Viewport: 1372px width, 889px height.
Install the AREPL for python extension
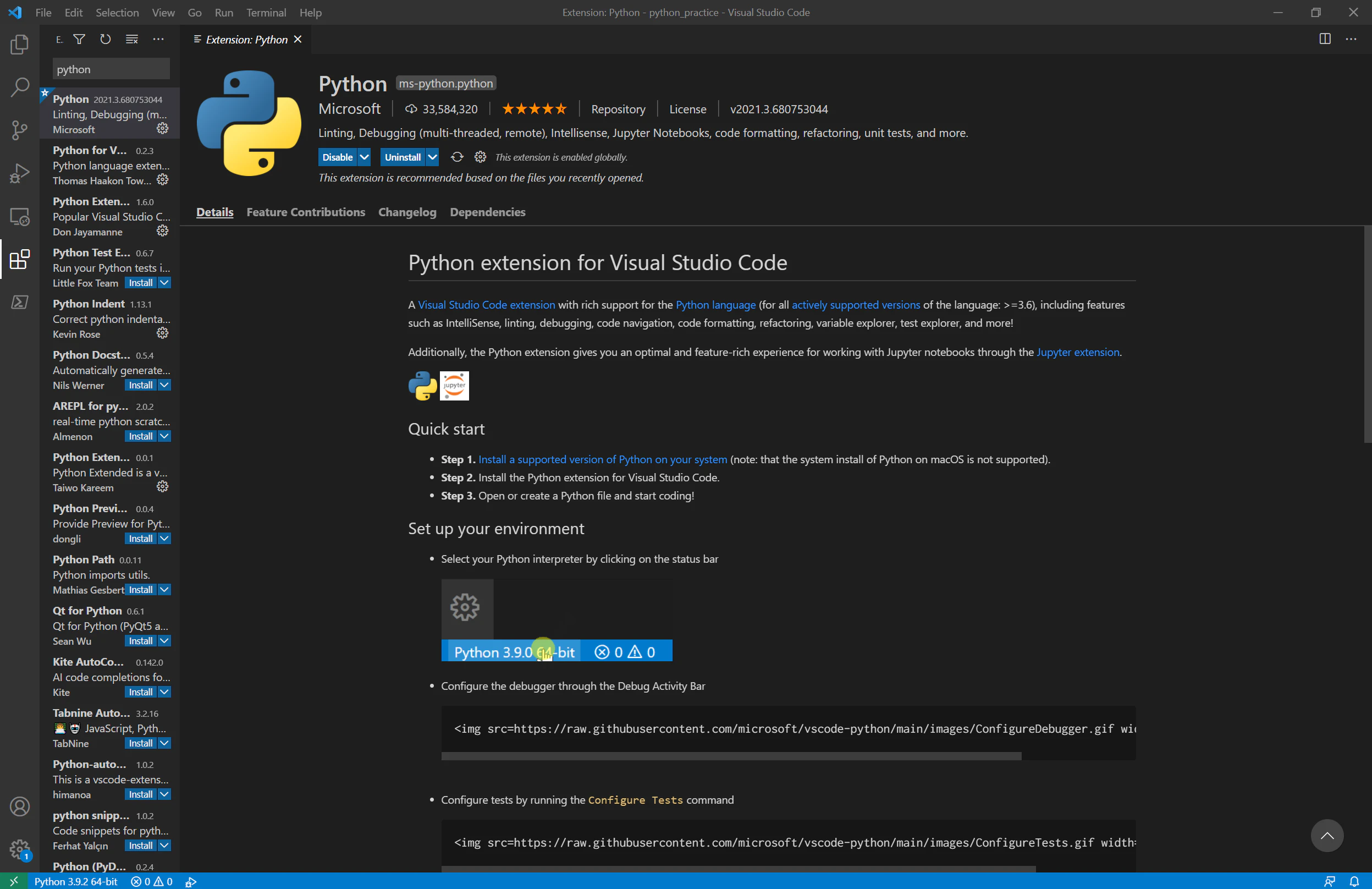pyautogui.click(x=141, y=436)
